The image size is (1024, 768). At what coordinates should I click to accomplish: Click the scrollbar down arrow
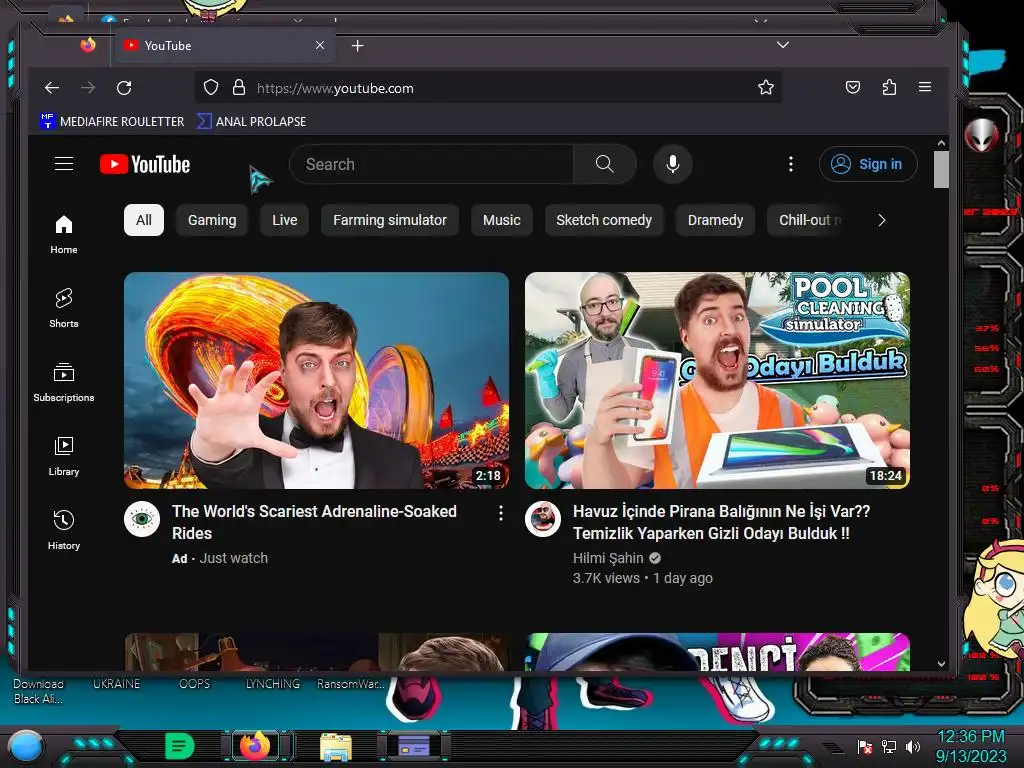point(941,664)
